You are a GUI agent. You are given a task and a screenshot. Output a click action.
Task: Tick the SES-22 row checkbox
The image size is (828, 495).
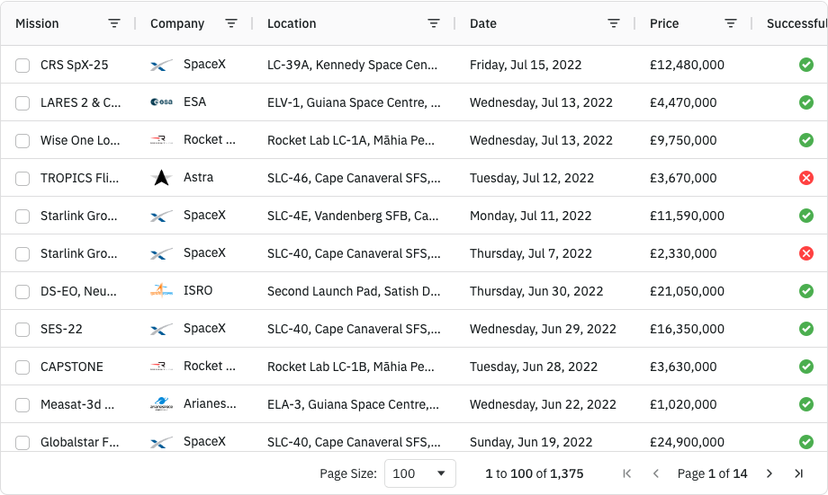click(x=23, y=329)
